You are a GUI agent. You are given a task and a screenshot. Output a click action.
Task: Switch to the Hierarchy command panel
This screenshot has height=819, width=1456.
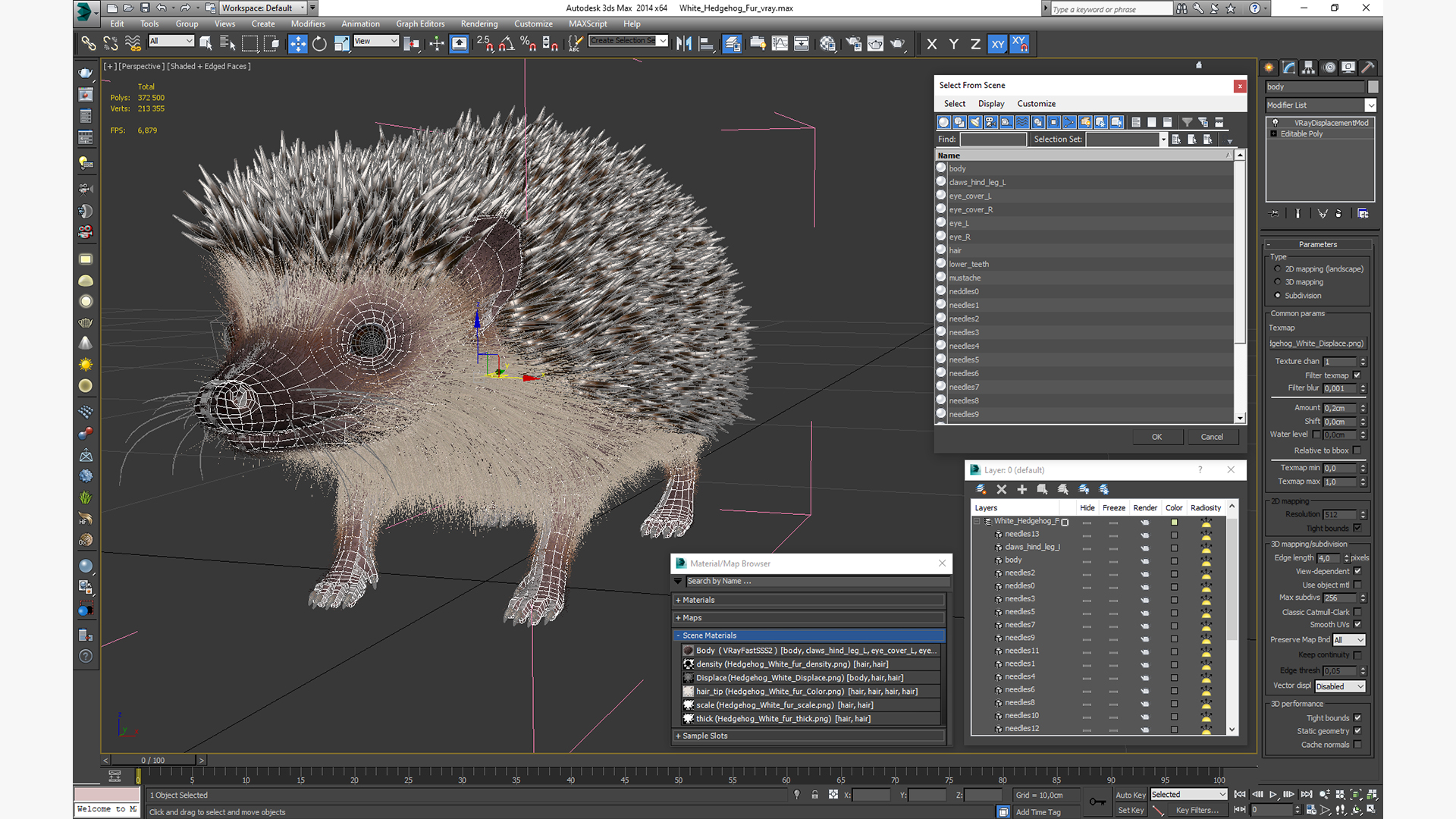click(x=1309, y=67)
